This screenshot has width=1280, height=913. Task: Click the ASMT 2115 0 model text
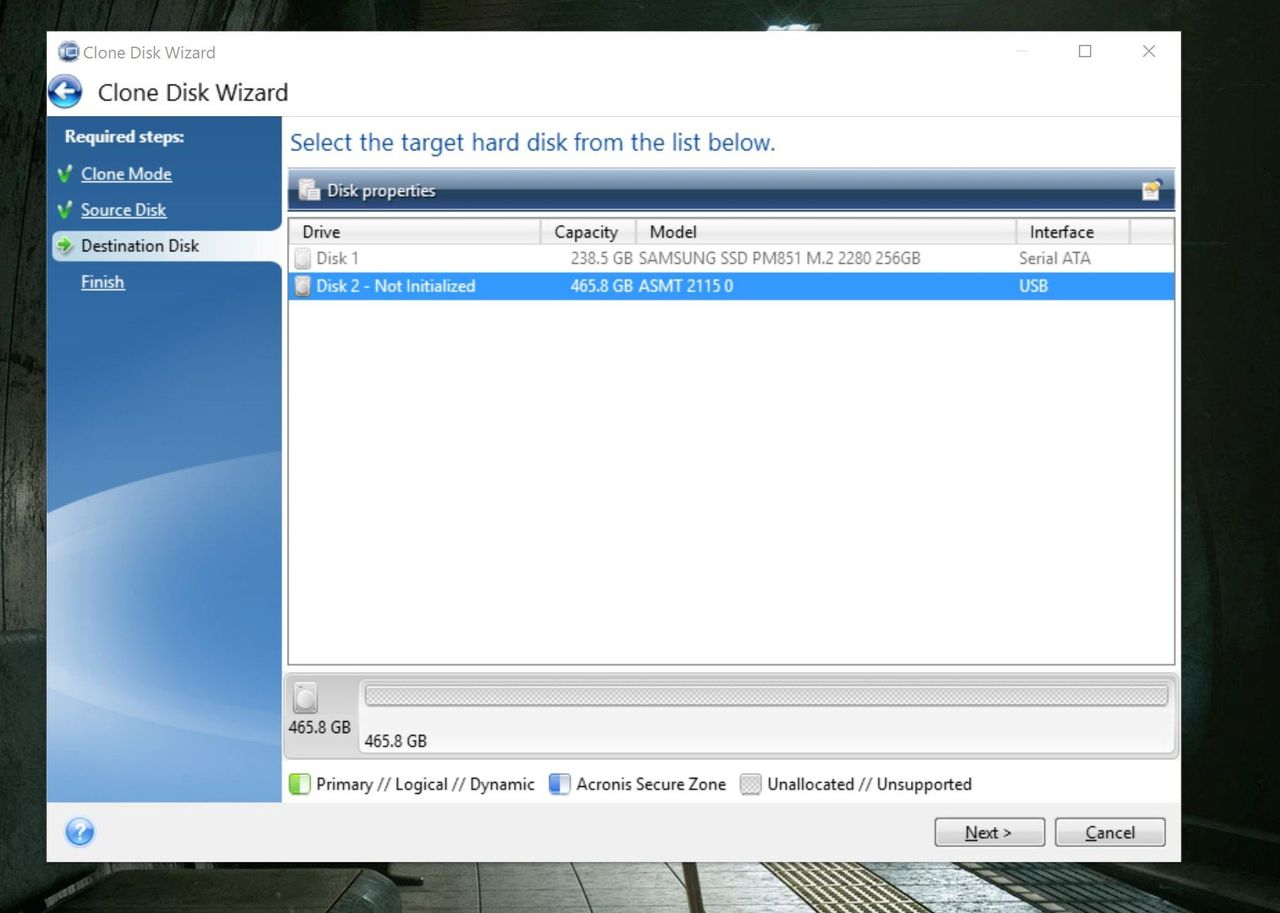[686, 286]
